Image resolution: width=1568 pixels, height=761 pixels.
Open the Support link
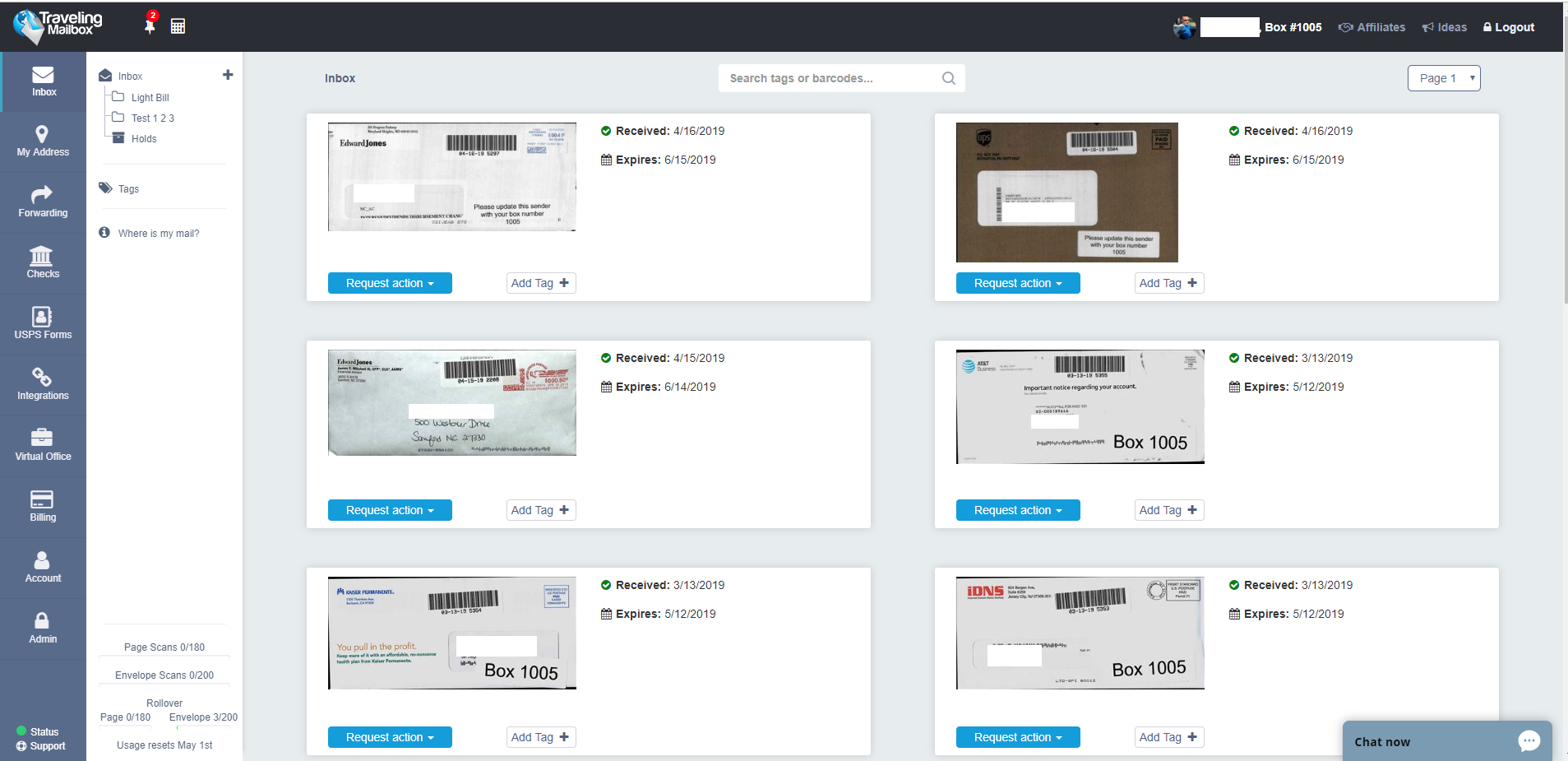pos(41,746)
